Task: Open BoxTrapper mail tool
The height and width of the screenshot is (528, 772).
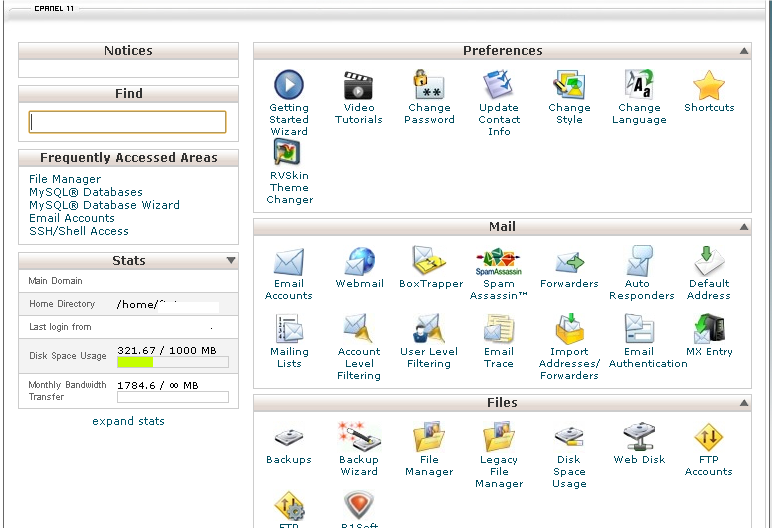Action: point(430,263)
